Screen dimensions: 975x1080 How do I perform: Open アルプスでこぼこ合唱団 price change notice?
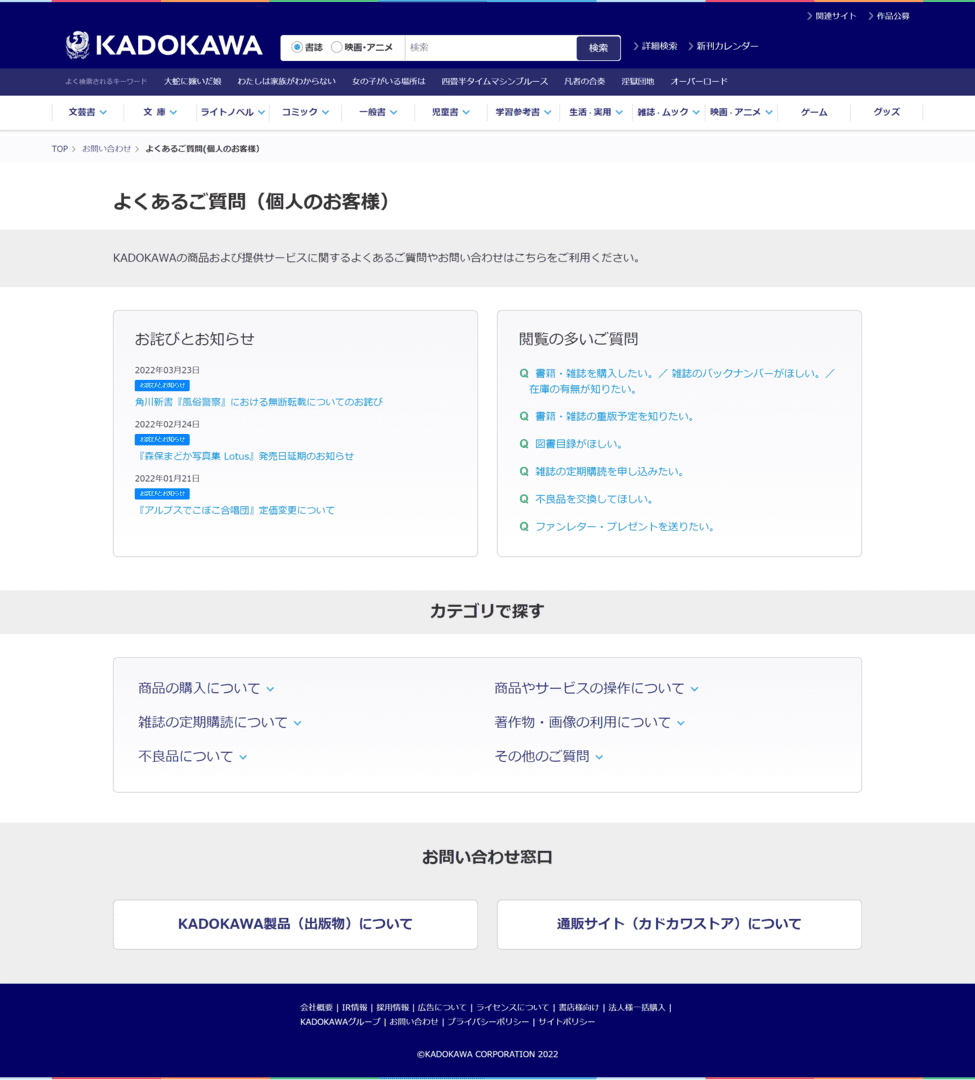point(235,510)
